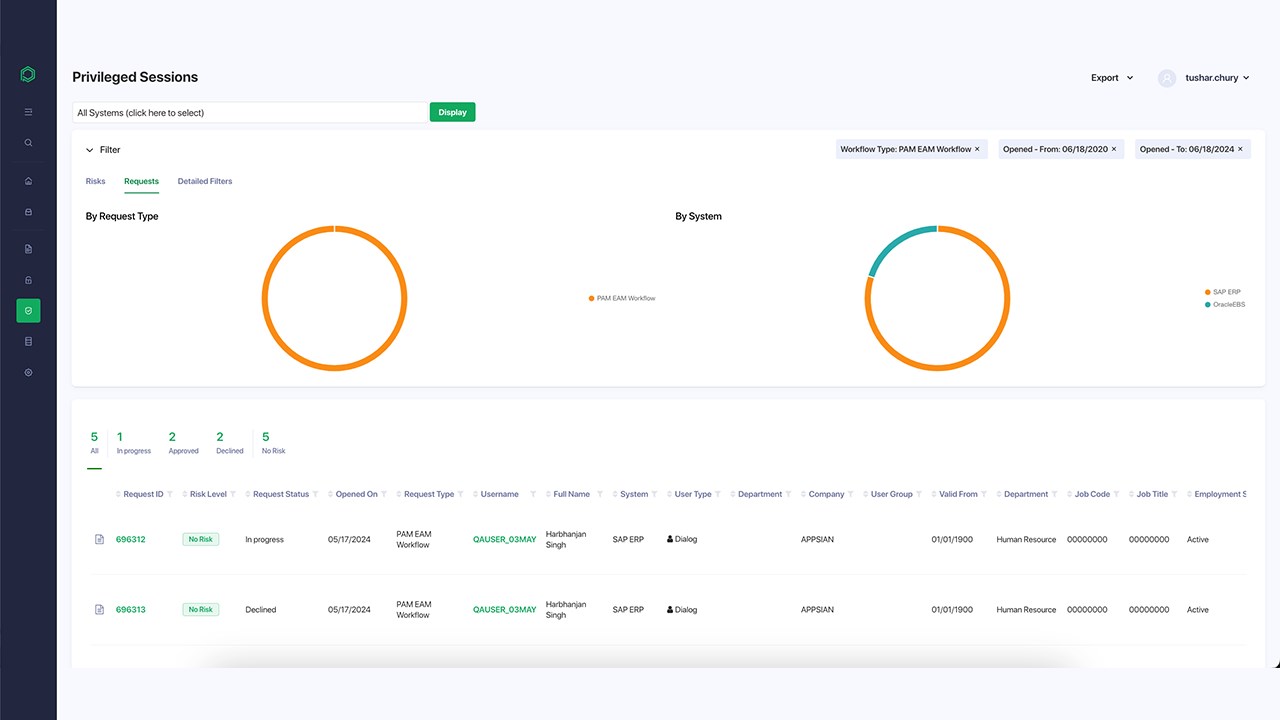Screen dimensions: 1280x720
Task: Click filter funnel on User Type column
Action: click(718, 494)
